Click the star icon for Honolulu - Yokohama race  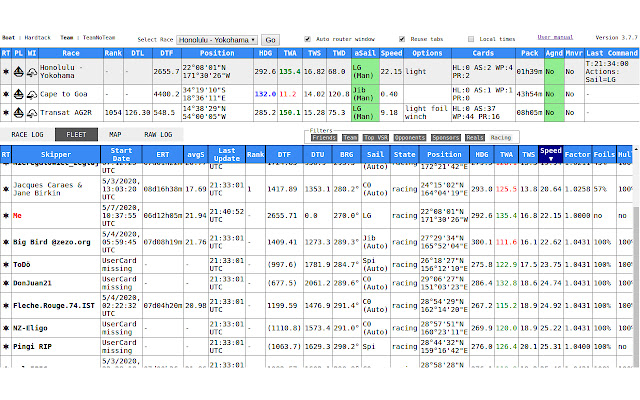click(6, 71)
